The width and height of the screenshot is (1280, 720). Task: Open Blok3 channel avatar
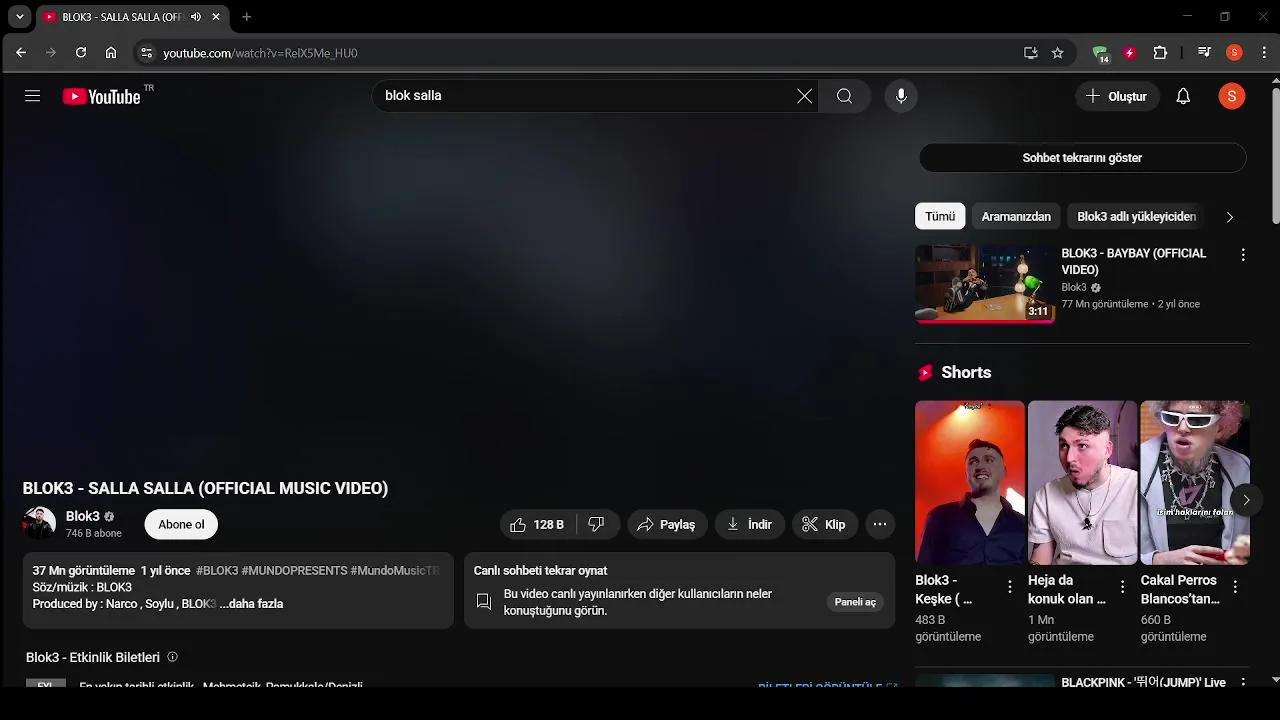click(x=39, y=524)
